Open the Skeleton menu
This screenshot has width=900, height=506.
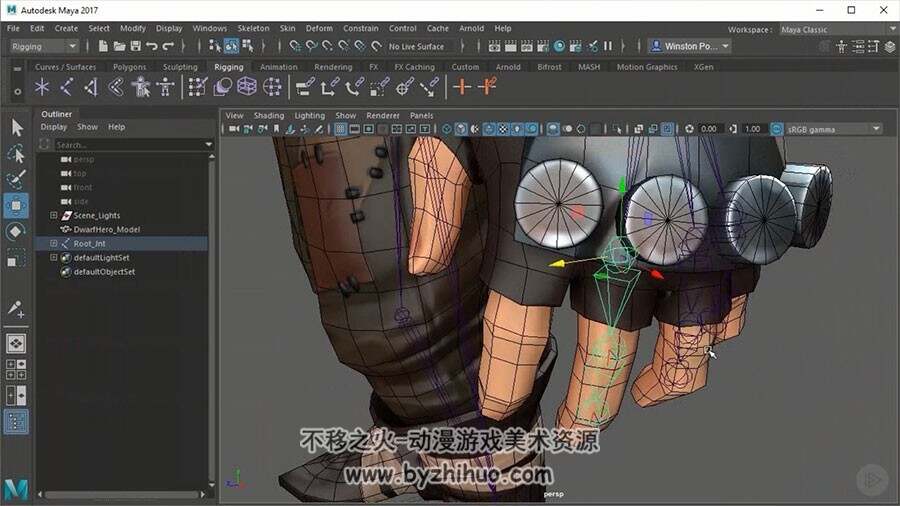253,28
